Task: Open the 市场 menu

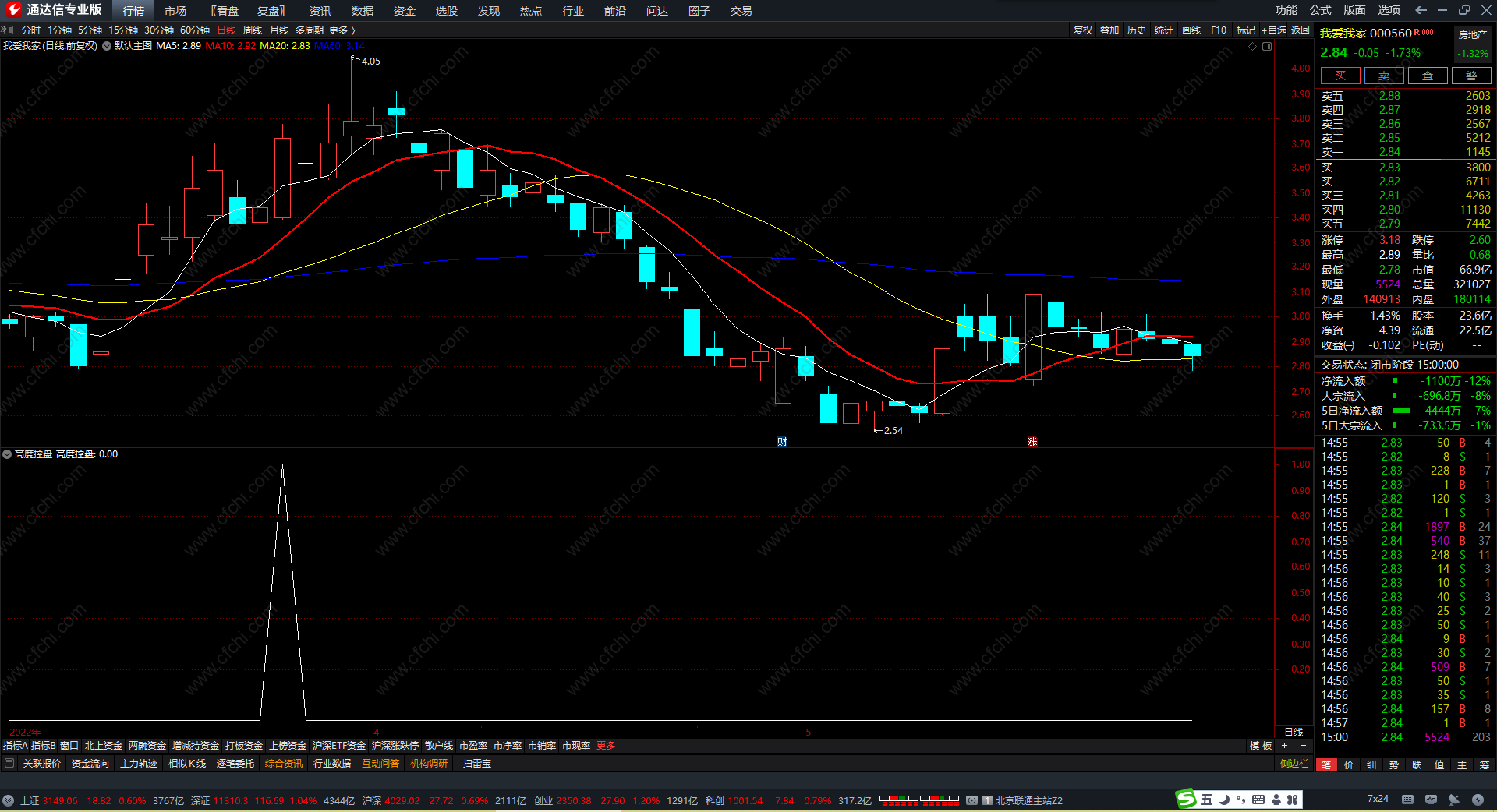Action: click(175, 11)
